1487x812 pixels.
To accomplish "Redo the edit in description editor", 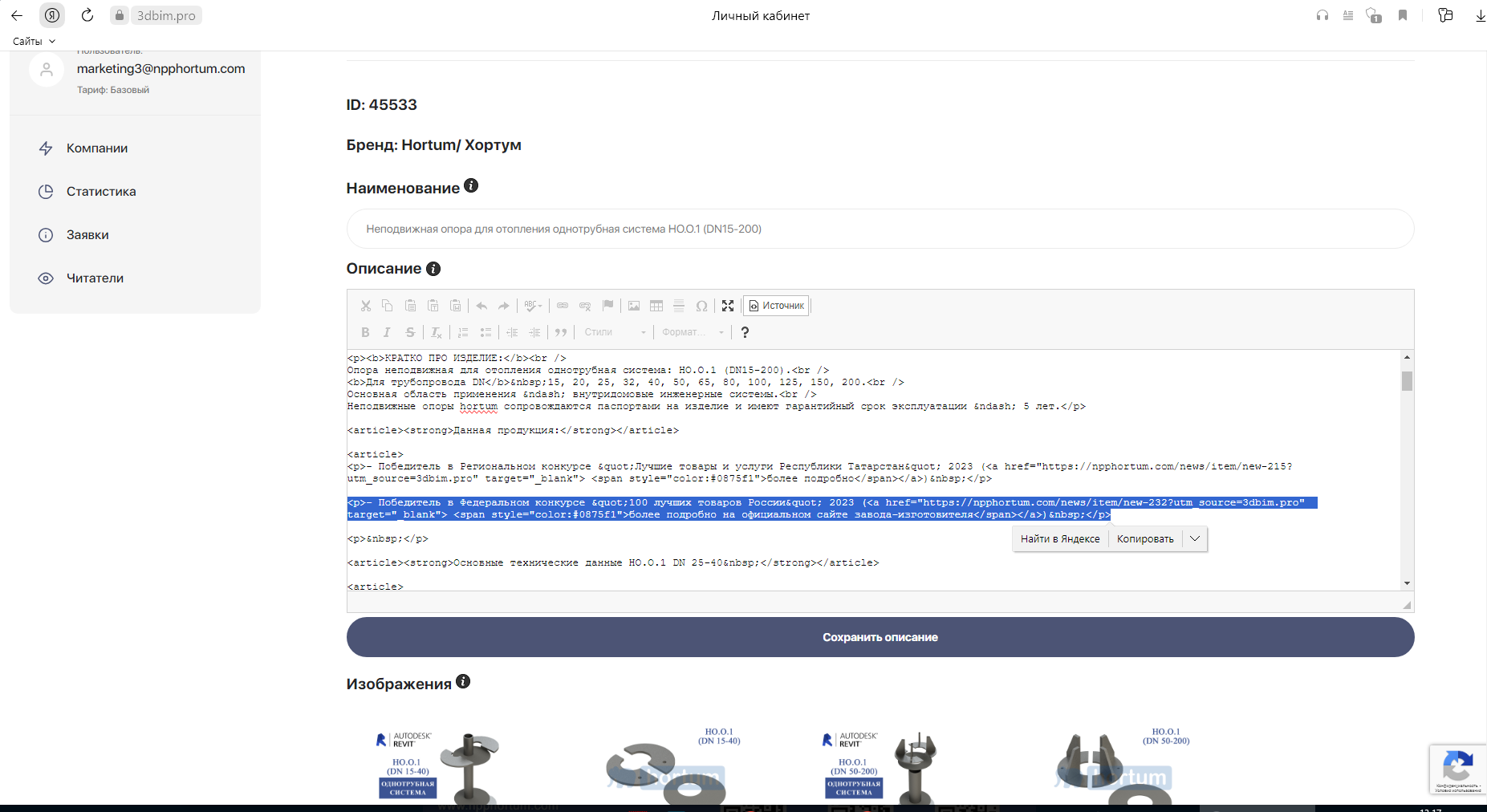I will click(503, 306).
